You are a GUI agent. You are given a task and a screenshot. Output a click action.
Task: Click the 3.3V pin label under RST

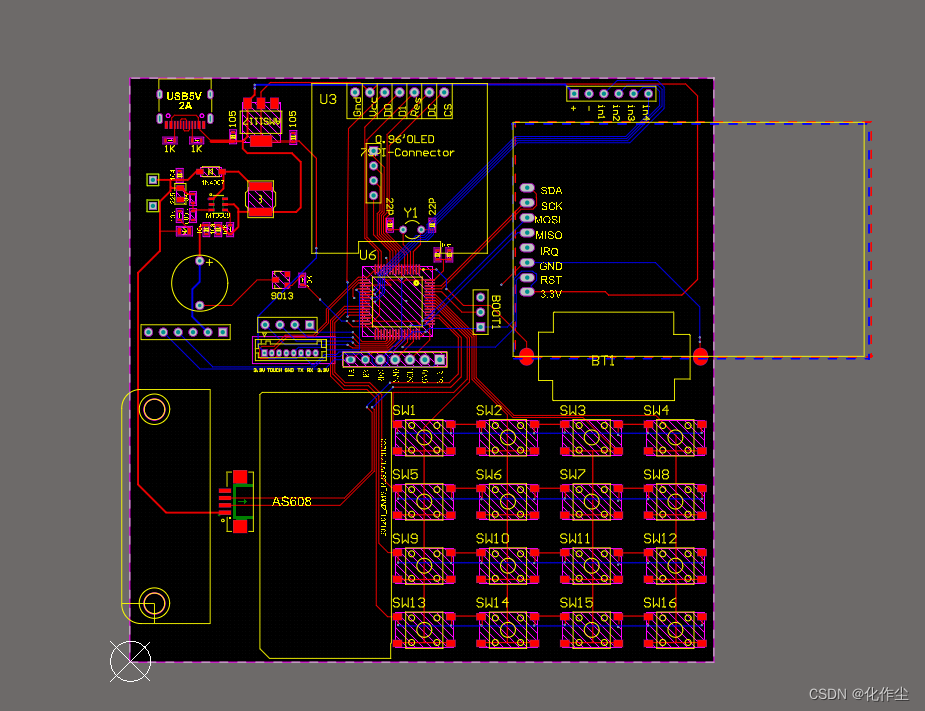pos(551,294)
